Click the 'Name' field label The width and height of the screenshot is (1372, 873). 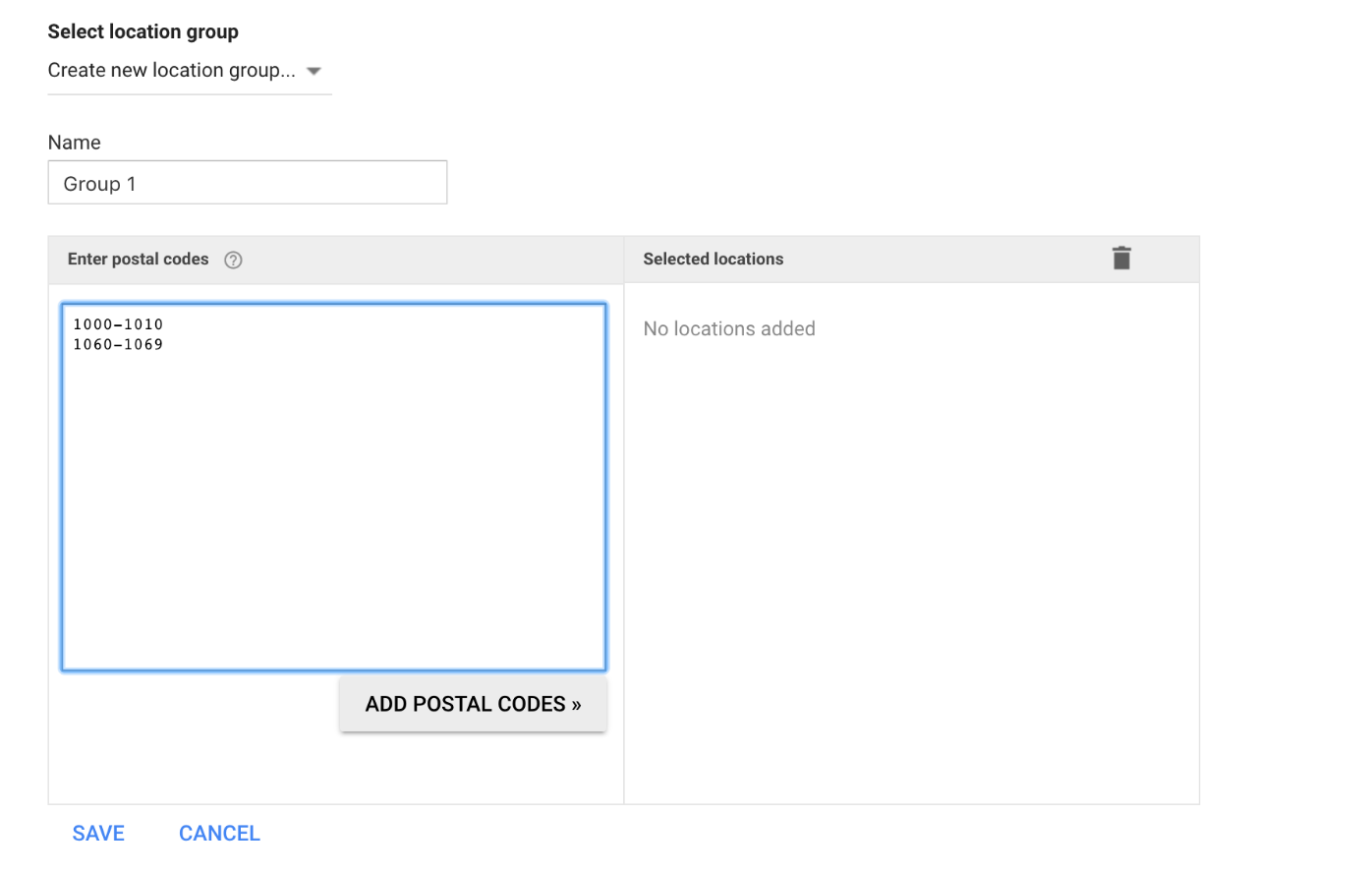(x=74, y=143)
